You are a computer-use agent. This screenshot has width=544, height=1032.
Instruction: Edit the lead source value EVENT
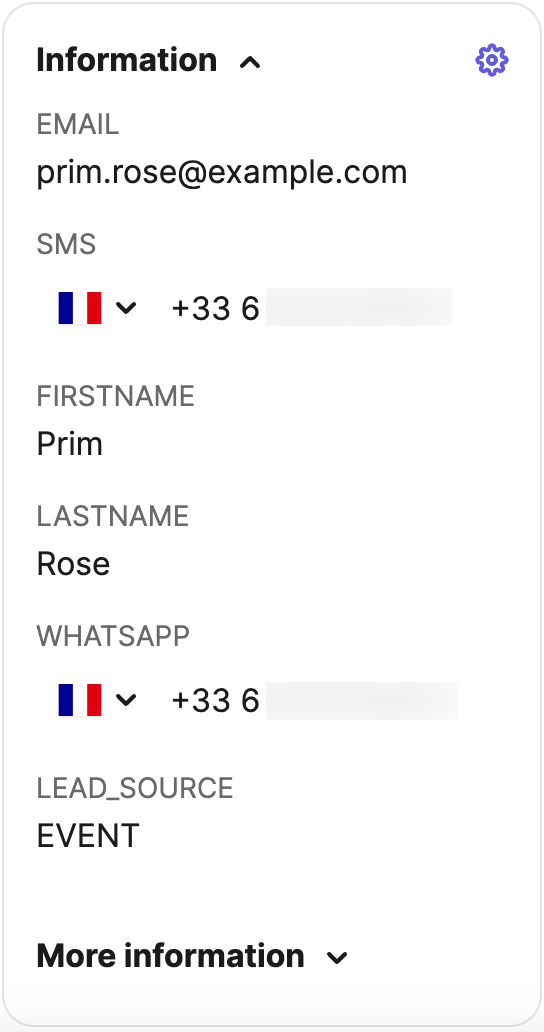point(87,836)
